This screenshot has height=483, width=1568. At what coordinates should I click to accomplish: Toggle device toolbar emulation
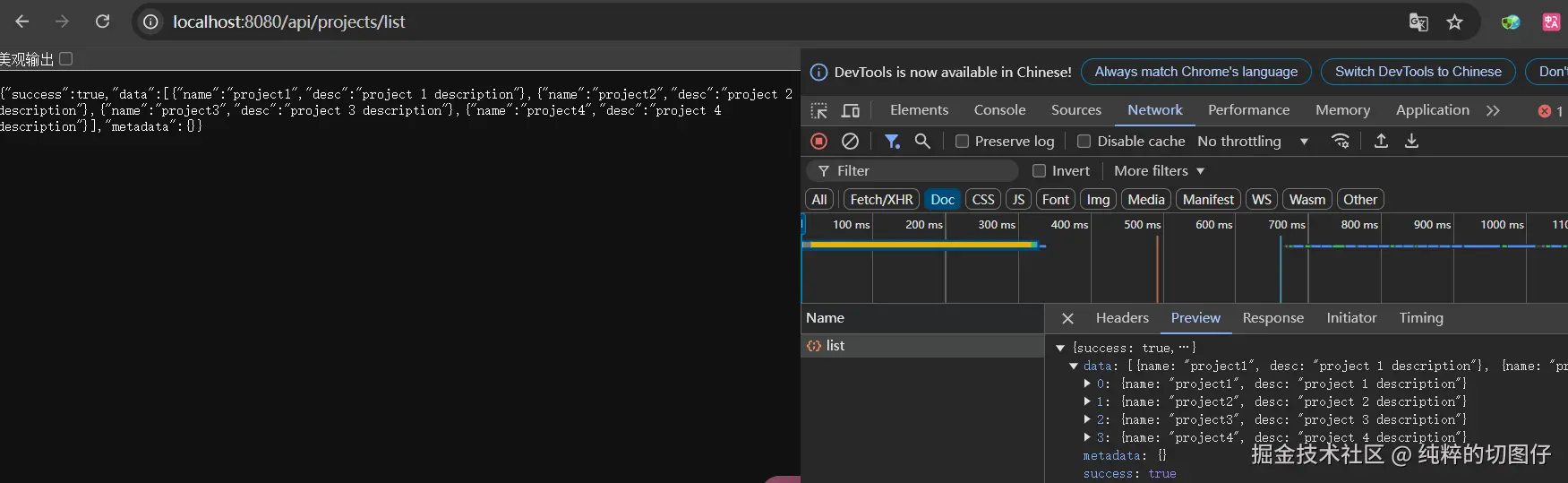coord(851,110)
